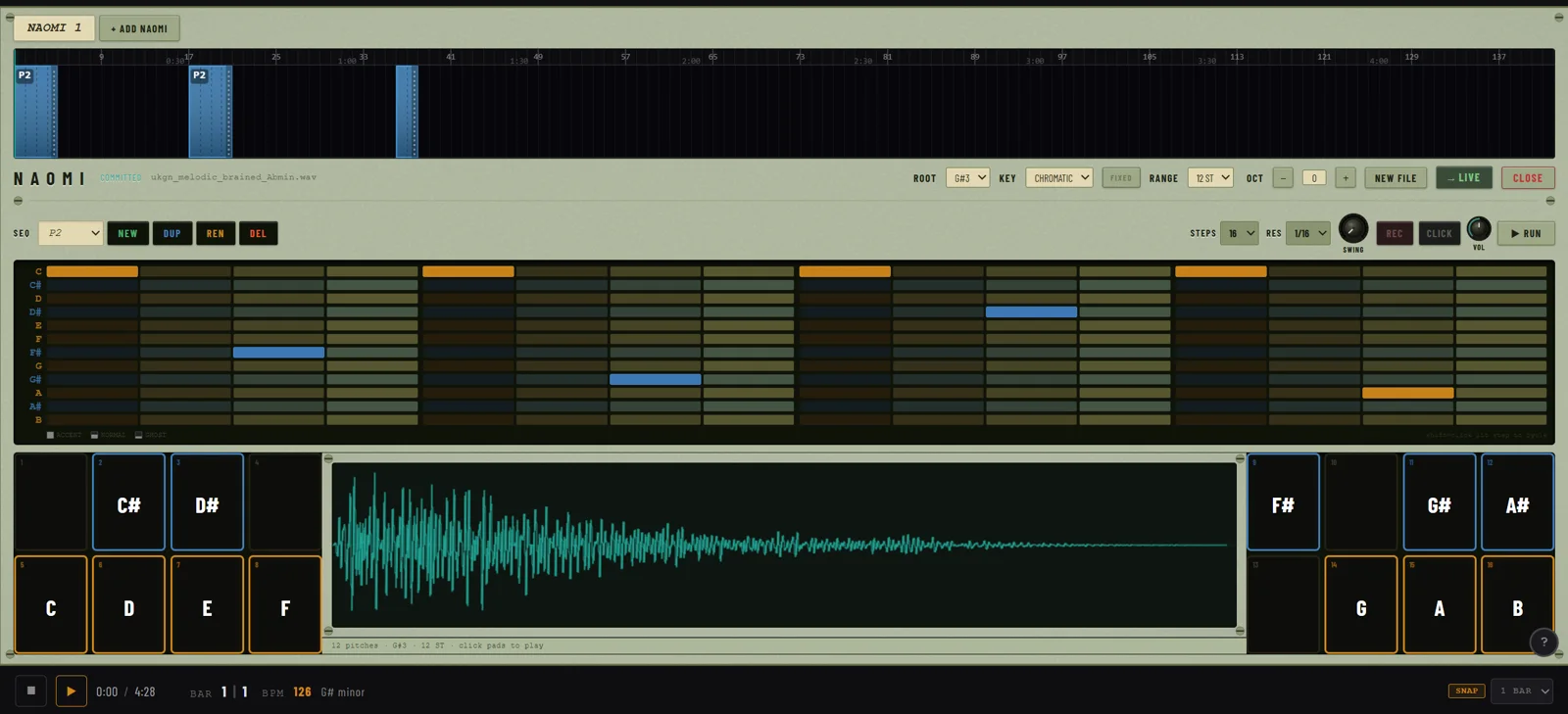Viewport: 1568px width, 714px height.
Task: Stop playback with the square stop button
Action: [31, 690]
